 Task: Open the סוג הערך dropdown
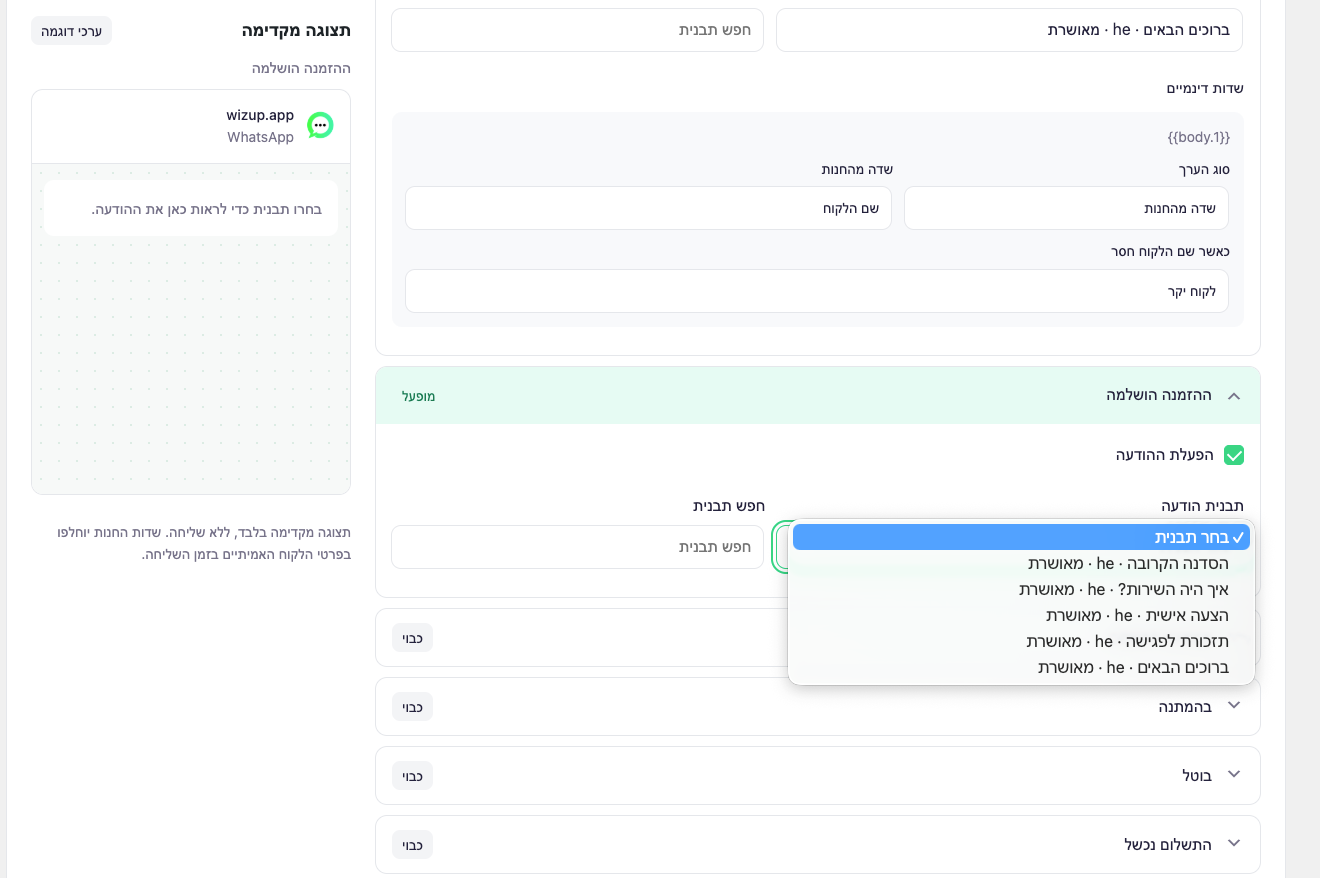(1066, 208)
